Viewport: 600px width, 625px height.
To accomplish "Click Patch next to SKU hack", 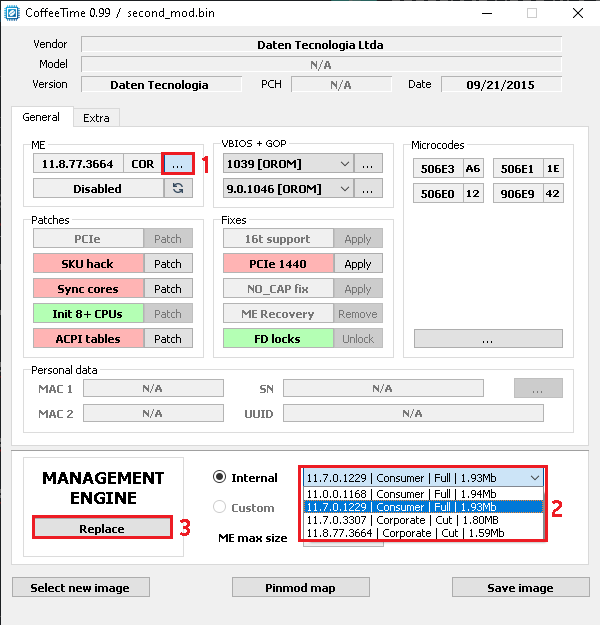I will pyautogui.click(x=168, y=264).
